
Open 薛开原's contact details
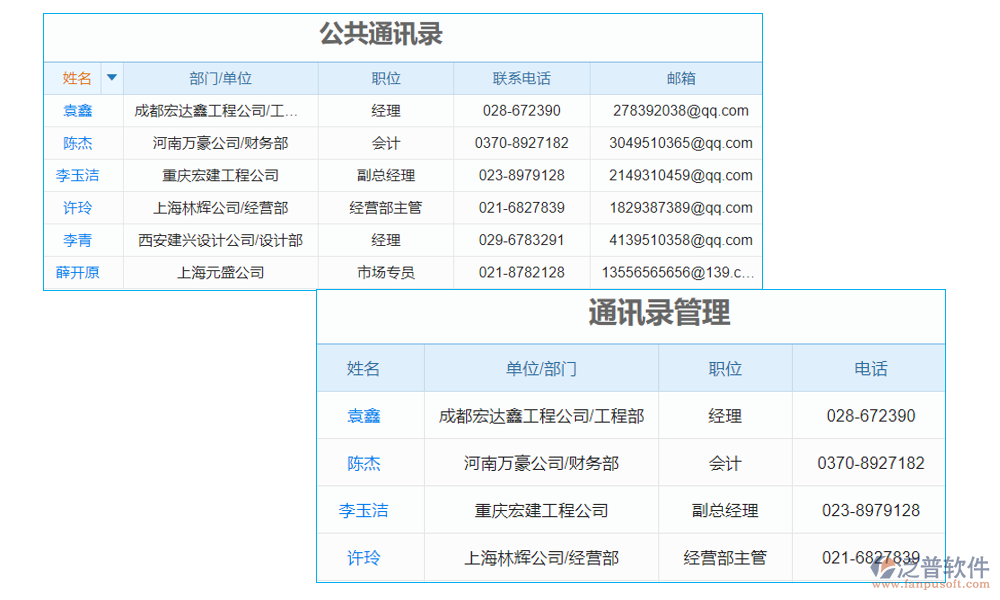77,272
